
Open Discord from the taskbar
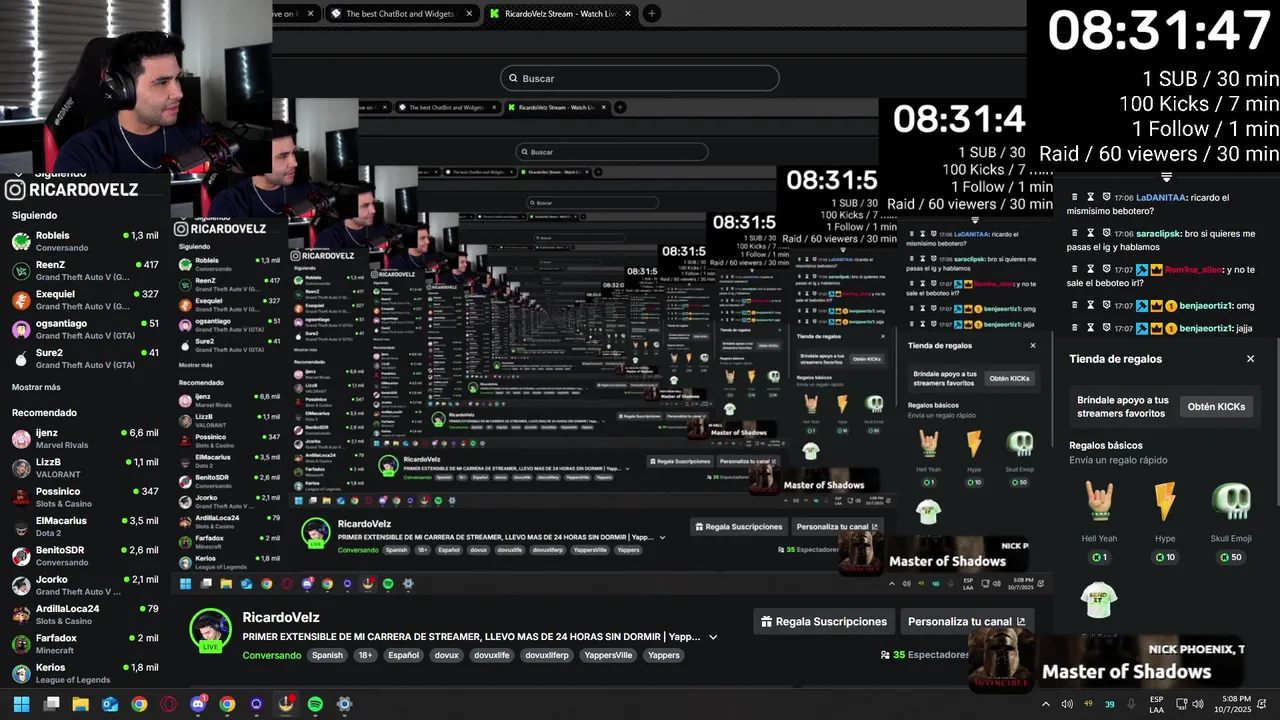pos(198,704)
